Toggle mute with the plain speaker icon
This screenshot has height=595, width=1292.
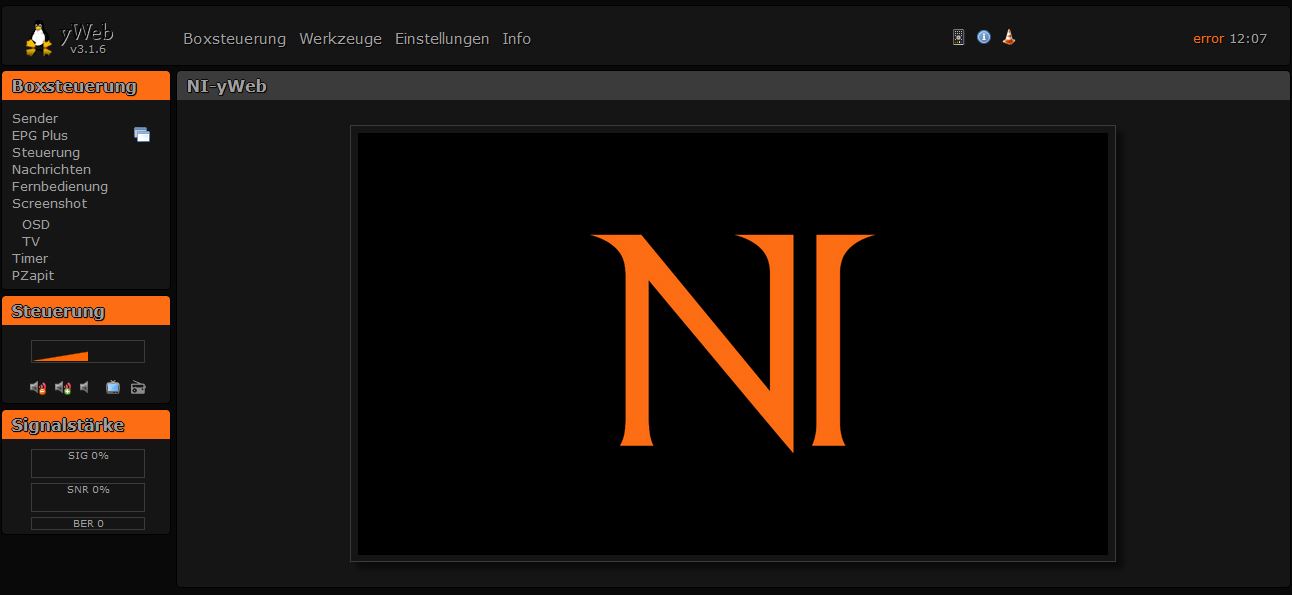tap(85, 387)
